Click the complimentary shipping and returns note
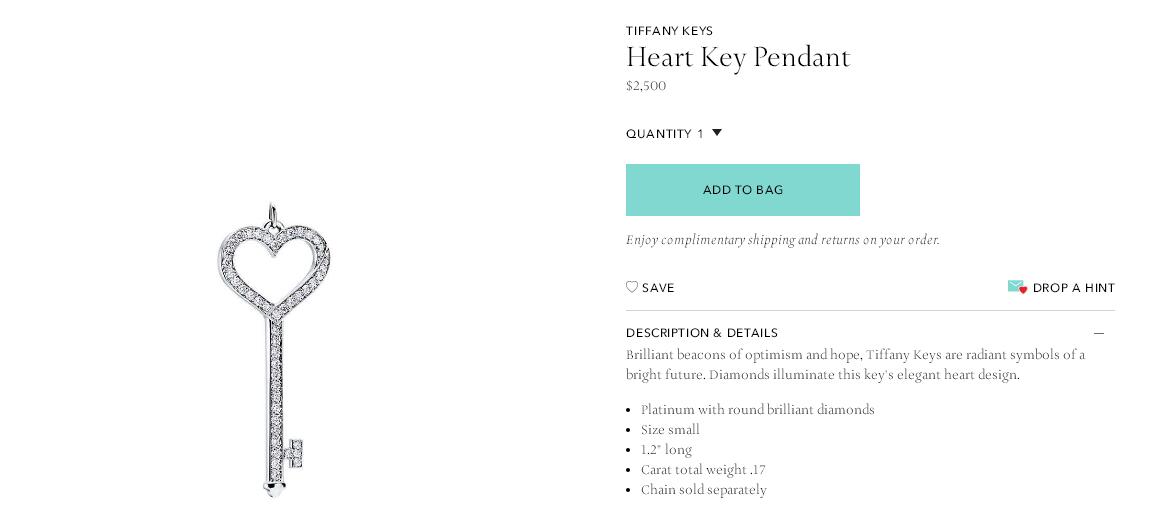Viewport: 1159px width, 525px height. coord(782,240)
